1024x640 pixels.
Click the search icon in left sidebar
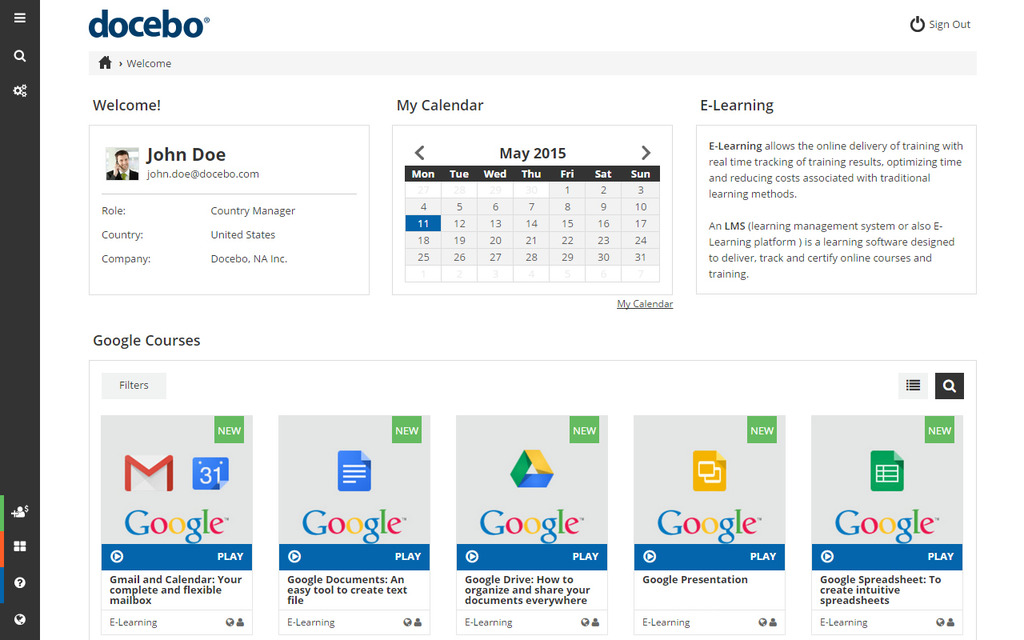19,56
